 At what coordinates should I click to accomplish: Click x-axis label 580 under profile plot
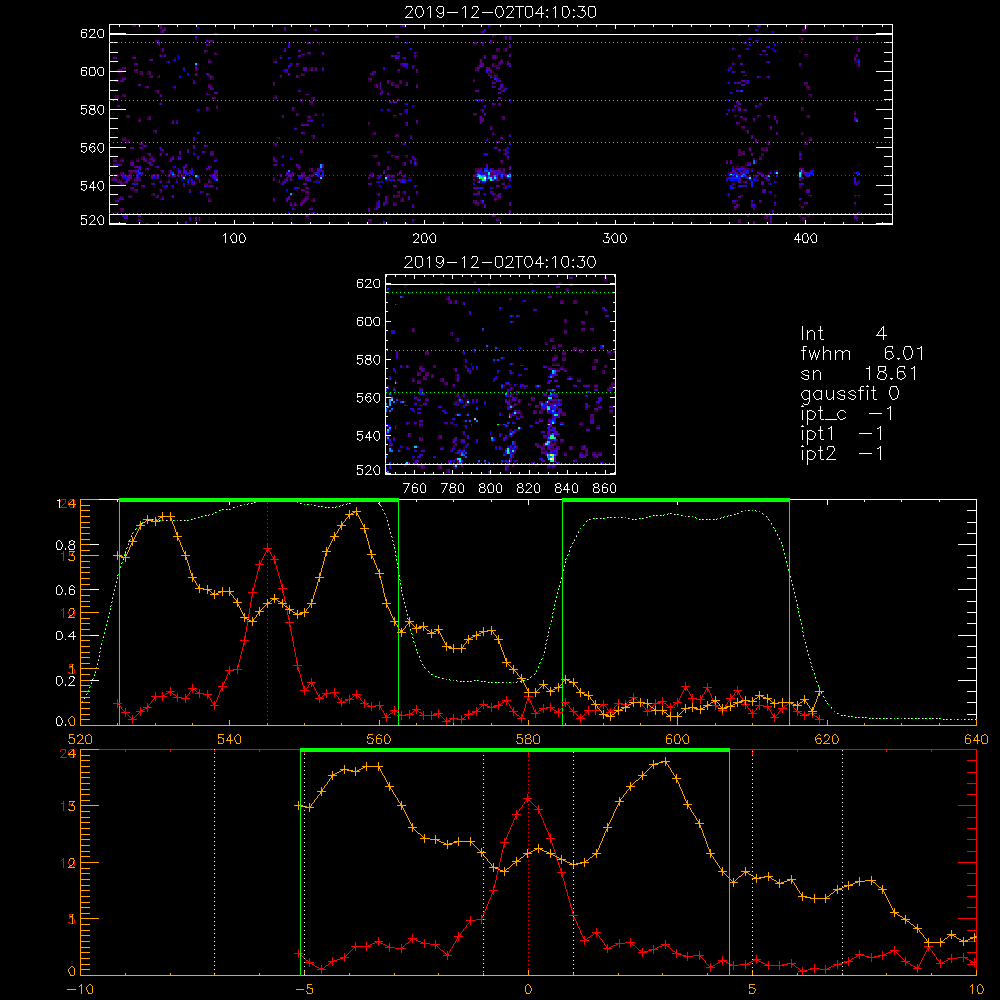tap(528, 740)
